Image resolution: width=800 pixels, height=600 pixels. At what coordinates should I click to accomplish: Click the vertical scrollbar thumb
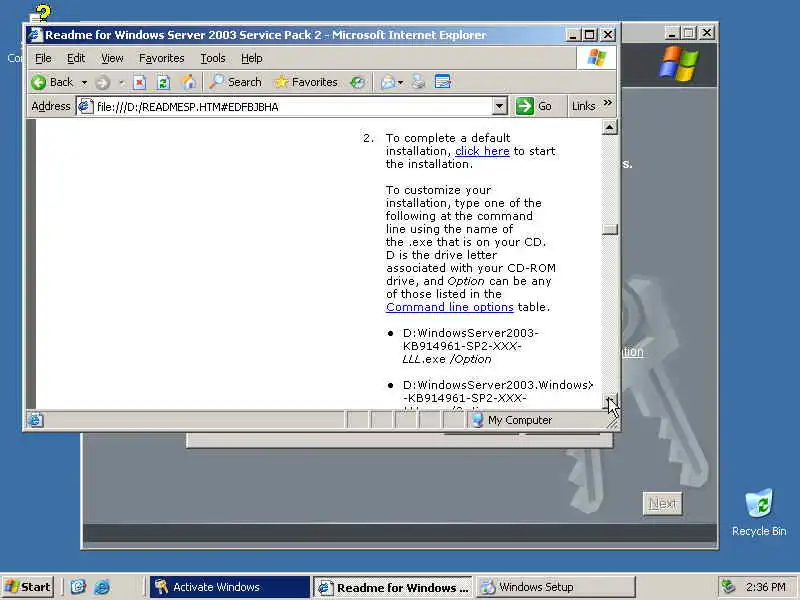point(610,229)
